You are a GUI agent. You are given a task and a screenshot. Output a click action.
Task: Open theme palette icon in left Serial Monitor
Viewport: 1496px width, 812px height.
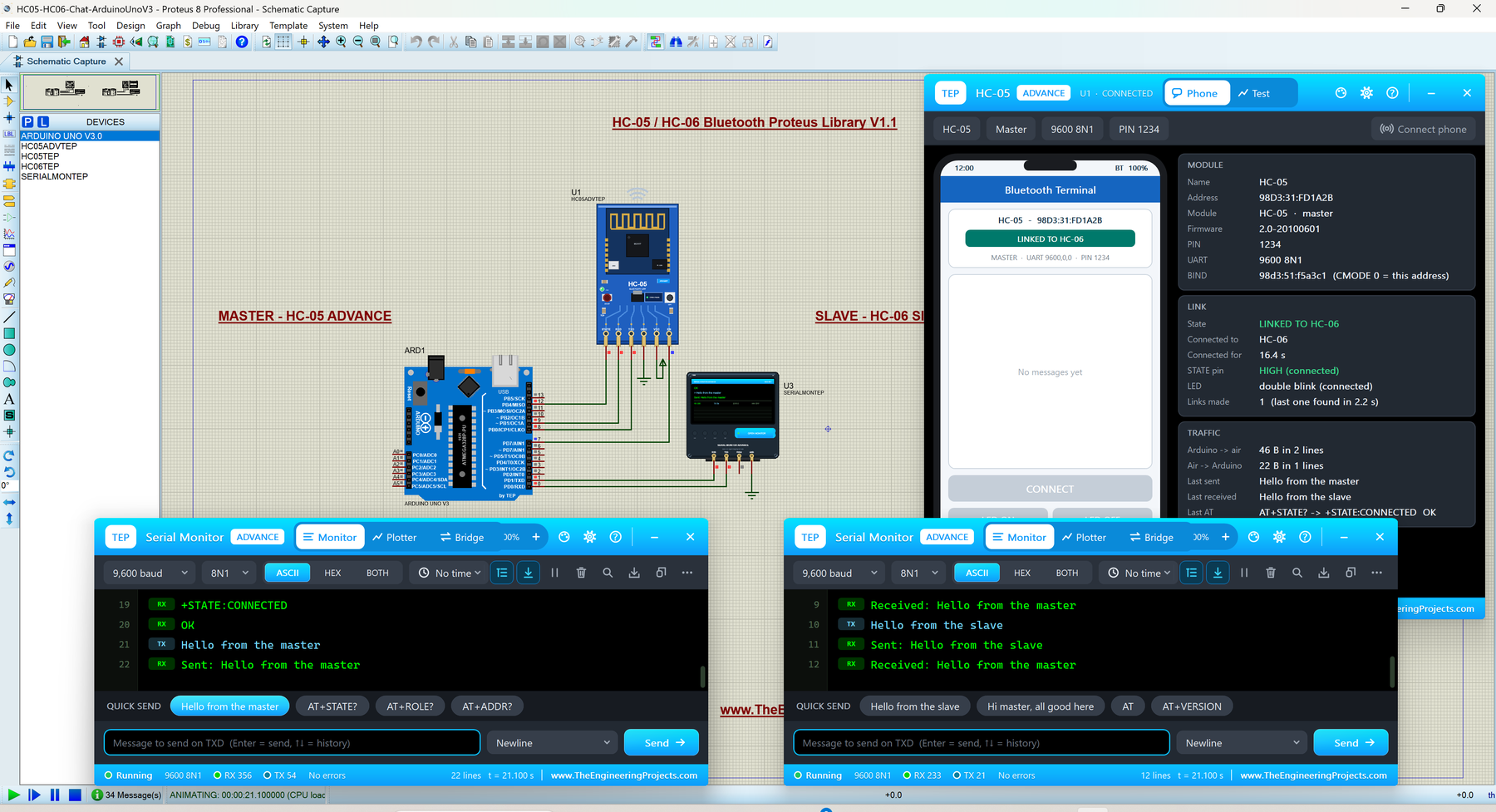pos(564,537)
